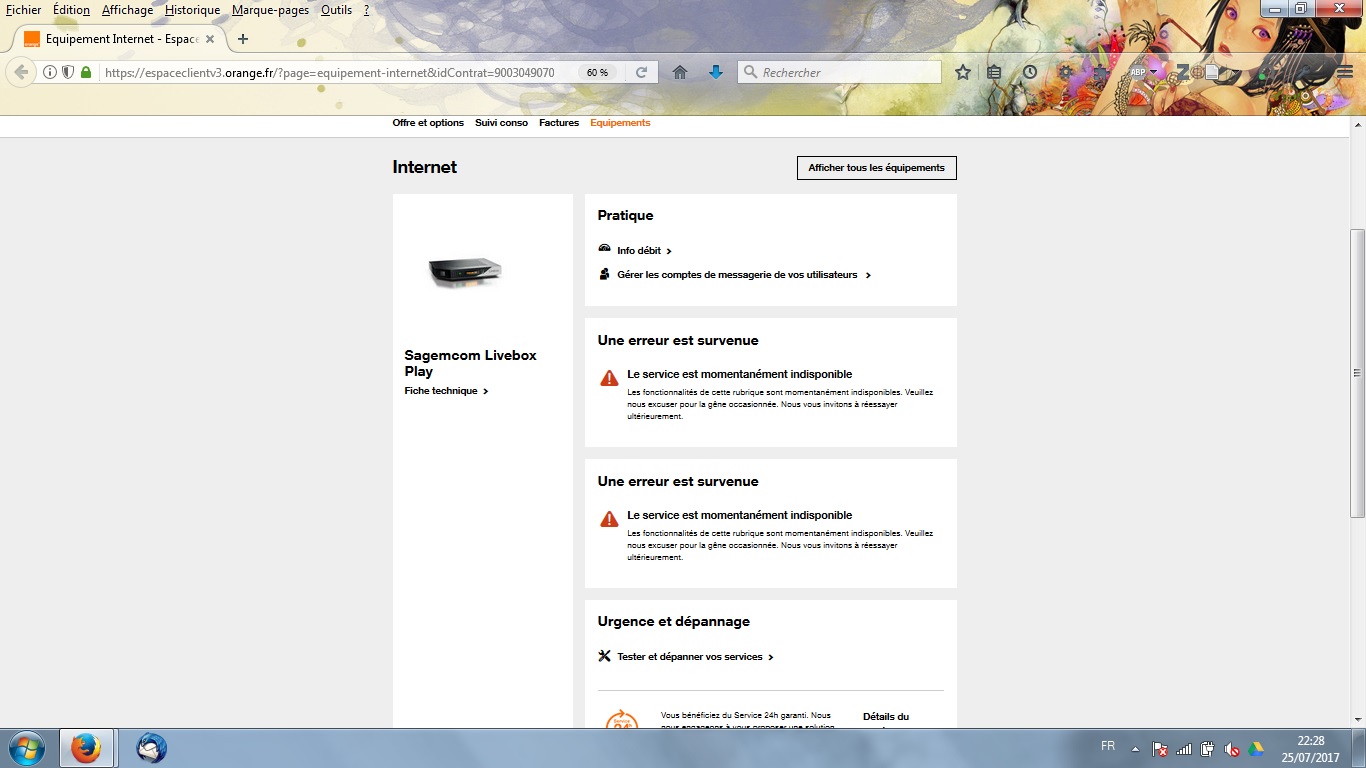The width and height of the screenshot is (1366, 768).
Task: Open the downloads arrow in the toolbar
Action: pos(716,72)
